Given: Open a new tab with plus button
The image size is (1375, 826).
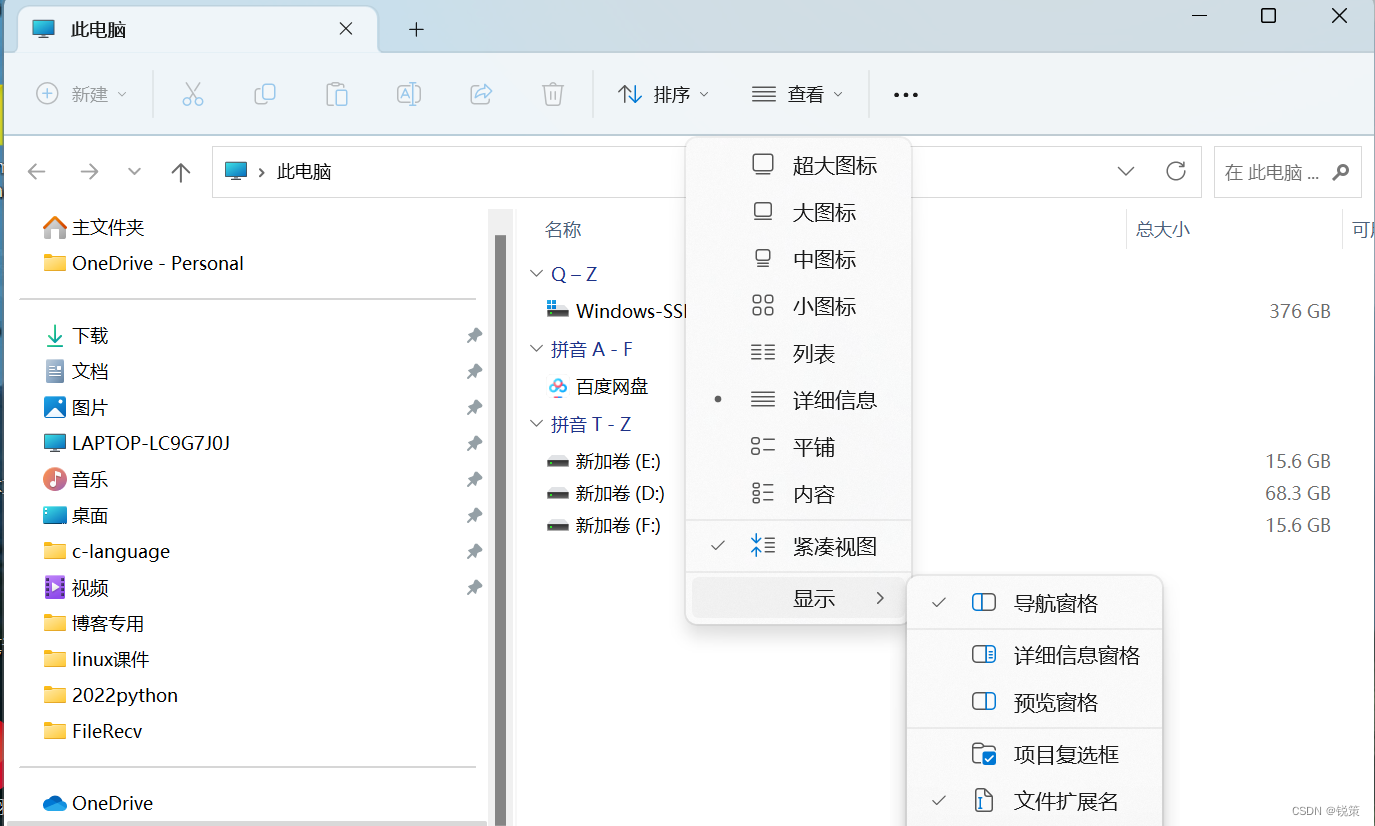Looking at the screenshot, I should click(x=417, y=29).
